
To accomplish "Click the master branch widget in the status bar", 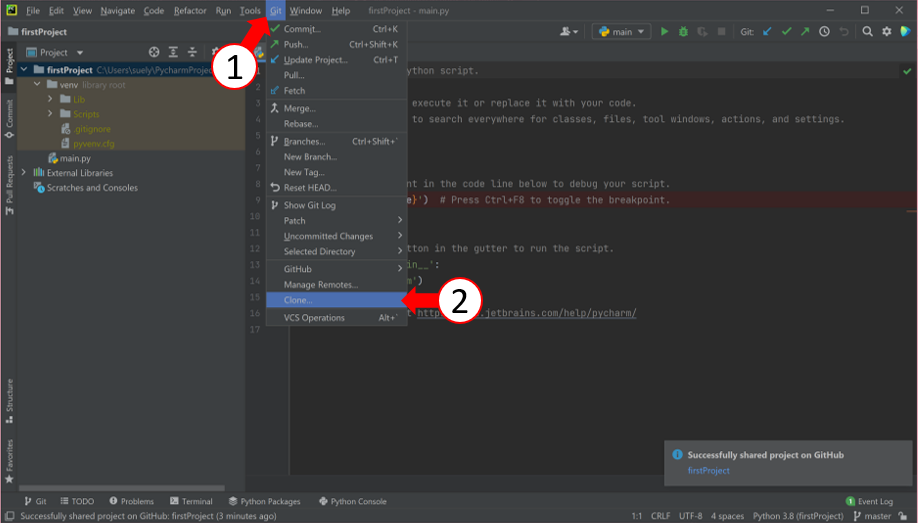I will pyautogui.click(x=872, y=516).
